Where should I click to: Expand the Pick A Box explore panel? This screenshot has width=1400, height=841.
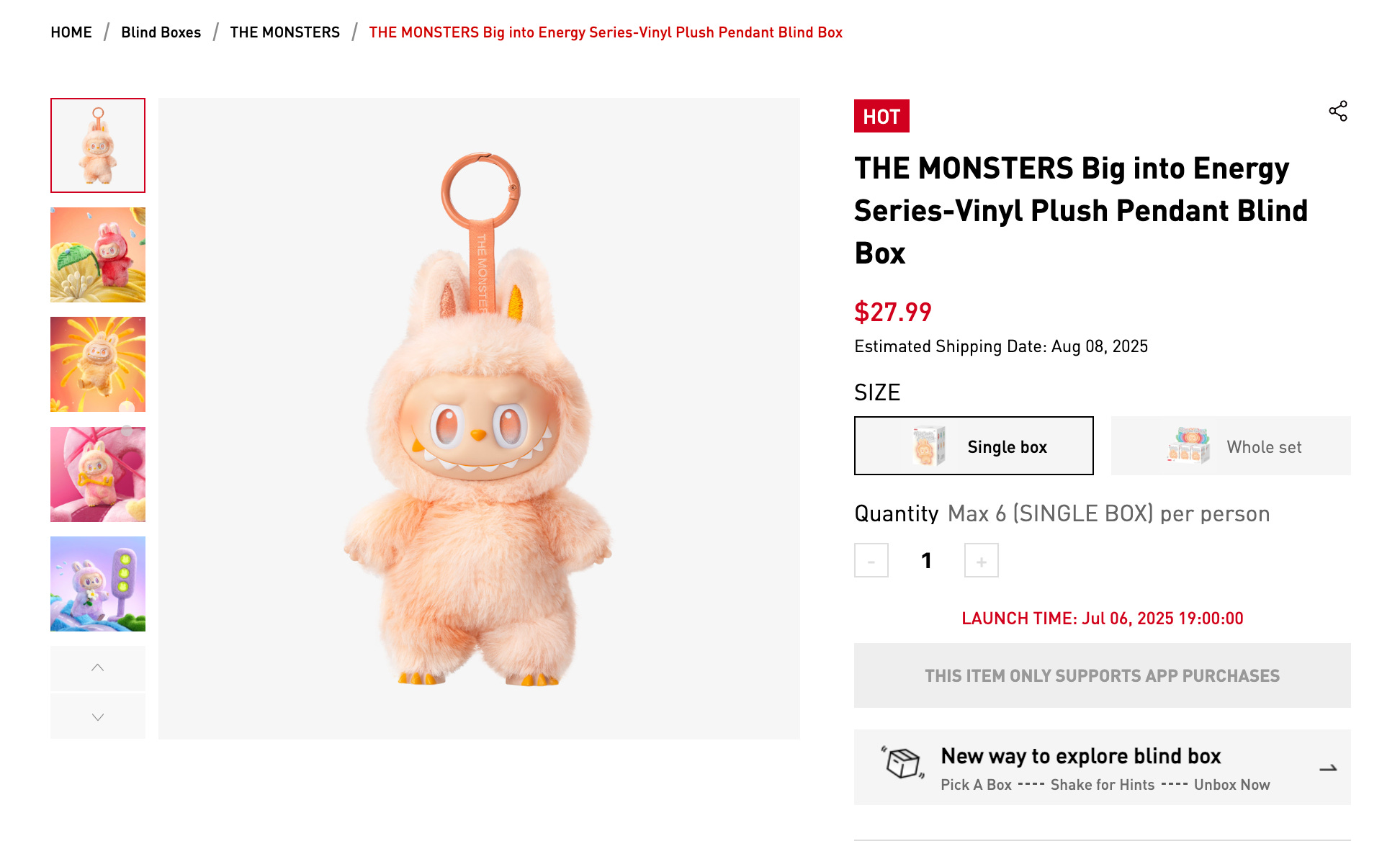coord(1102,768)
